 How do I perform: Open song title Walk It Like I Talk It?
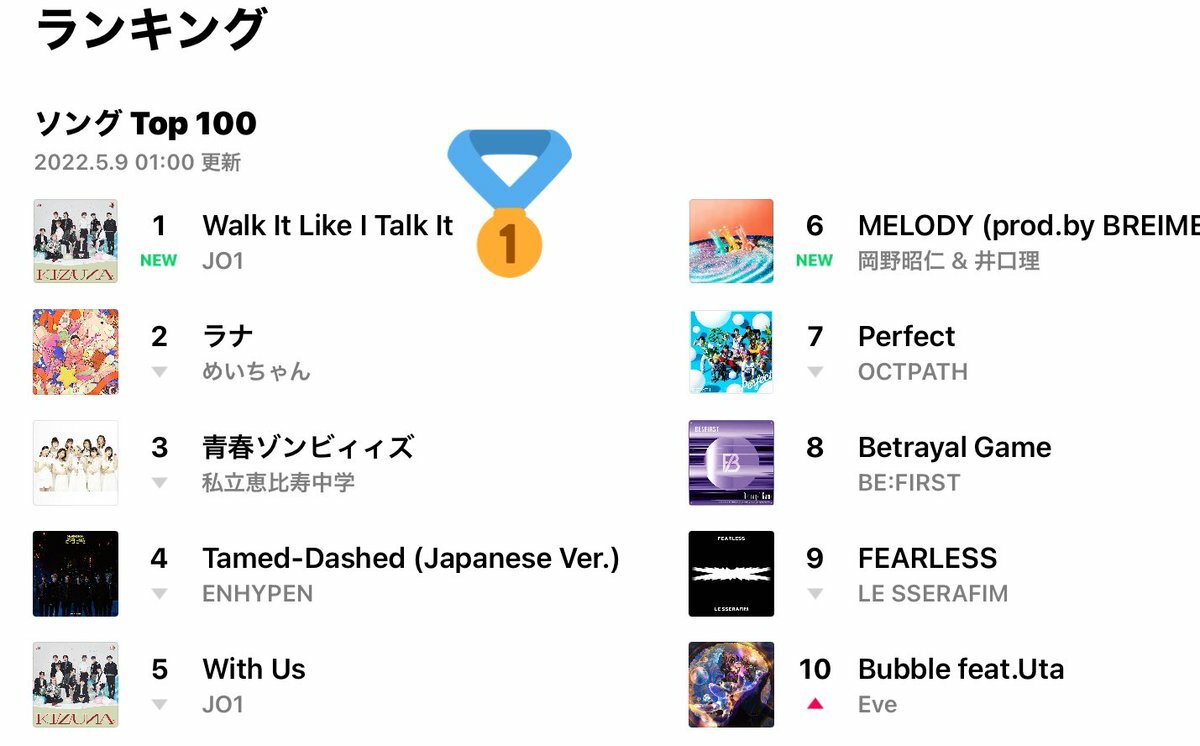pyautogui.click(x=328, y=225)
